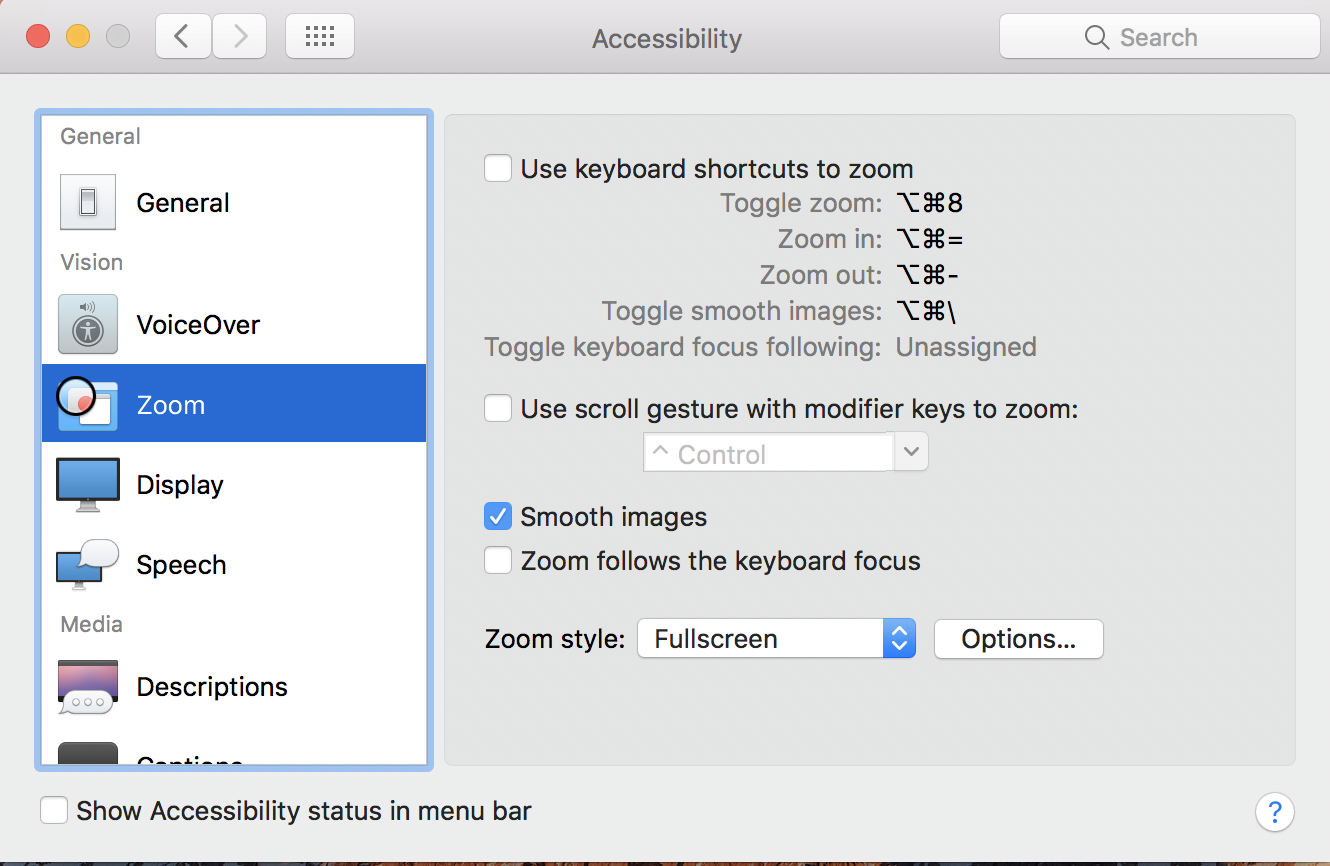
Task: Click the Search field in toolbar
Action: click(1160, 37)
